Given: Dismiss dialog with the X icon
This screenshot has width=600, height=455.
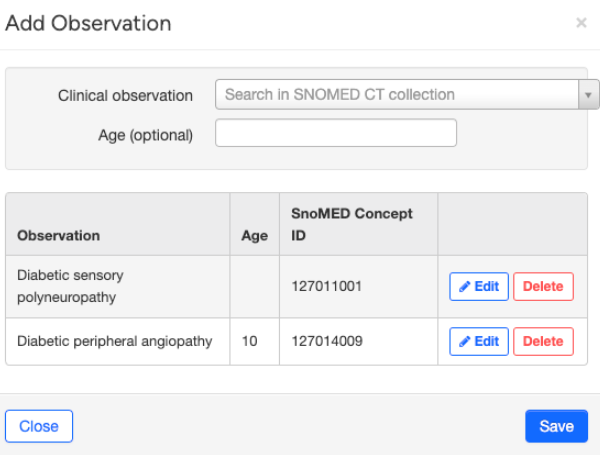Looking at the screenshot, I should (x=581, y=22).
